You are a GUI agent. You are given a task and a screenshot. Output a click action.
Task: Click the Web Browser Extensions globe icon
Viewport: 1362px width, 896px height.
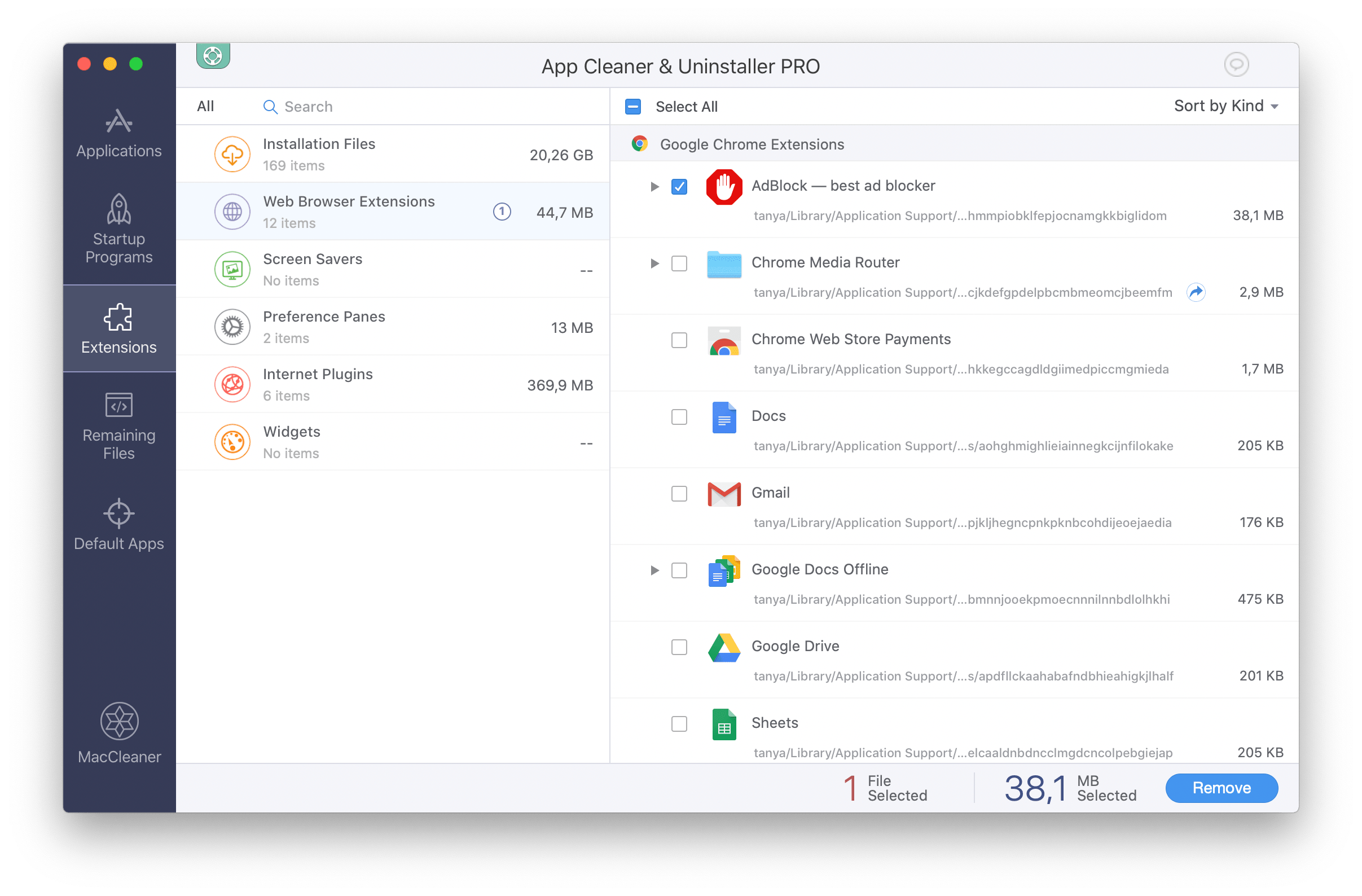(231, 212)
